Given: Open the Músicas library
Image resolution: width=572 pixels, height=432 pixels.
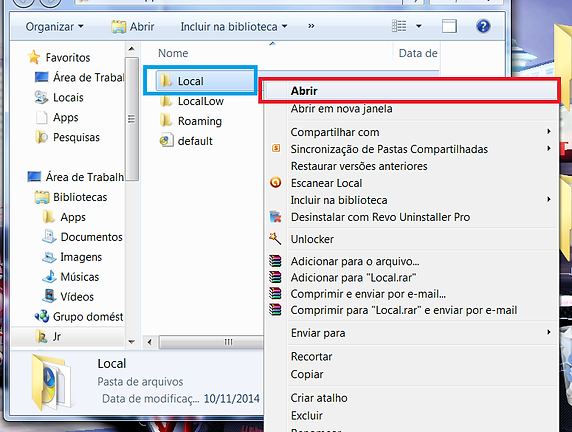Looking at the screenshot, I should (70, 277).
